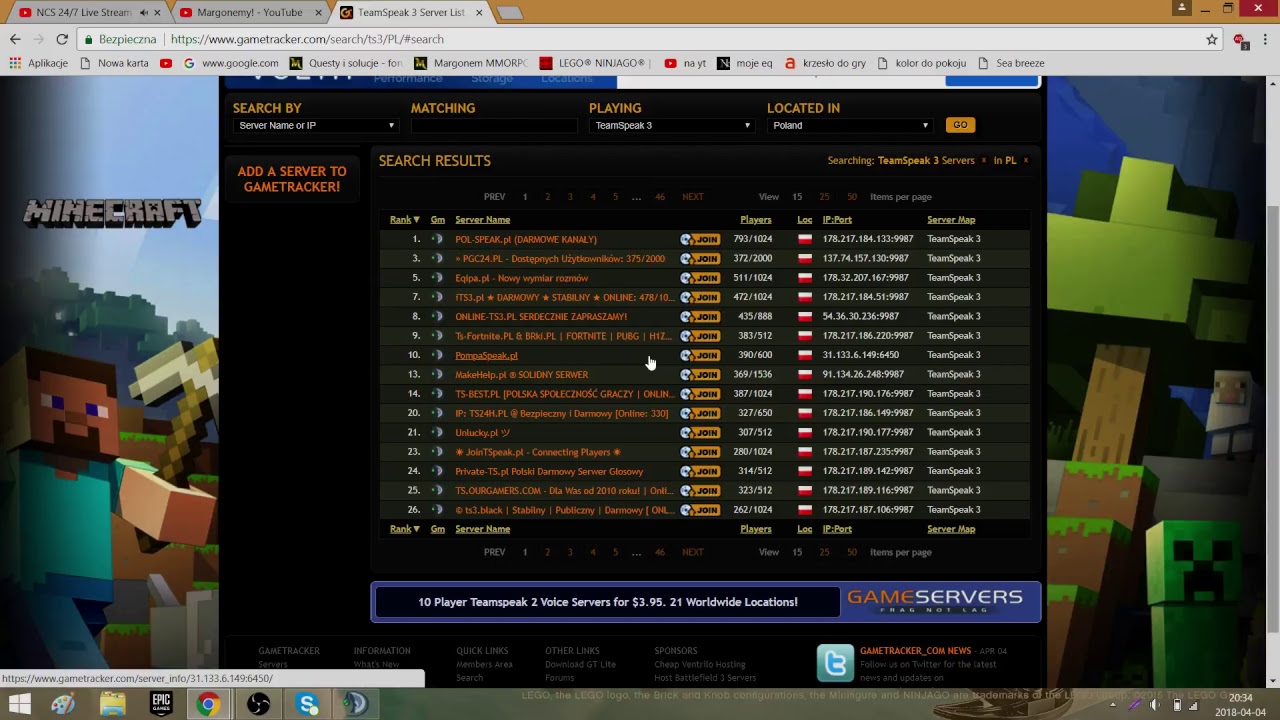Mute the NCS 24/7 Live Stream tab
Screen dimensions: 1280x720
(x=144, y=13)
